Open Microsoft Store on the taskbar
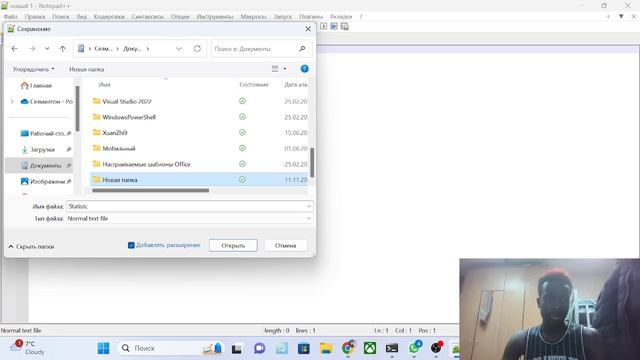 [x=304, y=348]
